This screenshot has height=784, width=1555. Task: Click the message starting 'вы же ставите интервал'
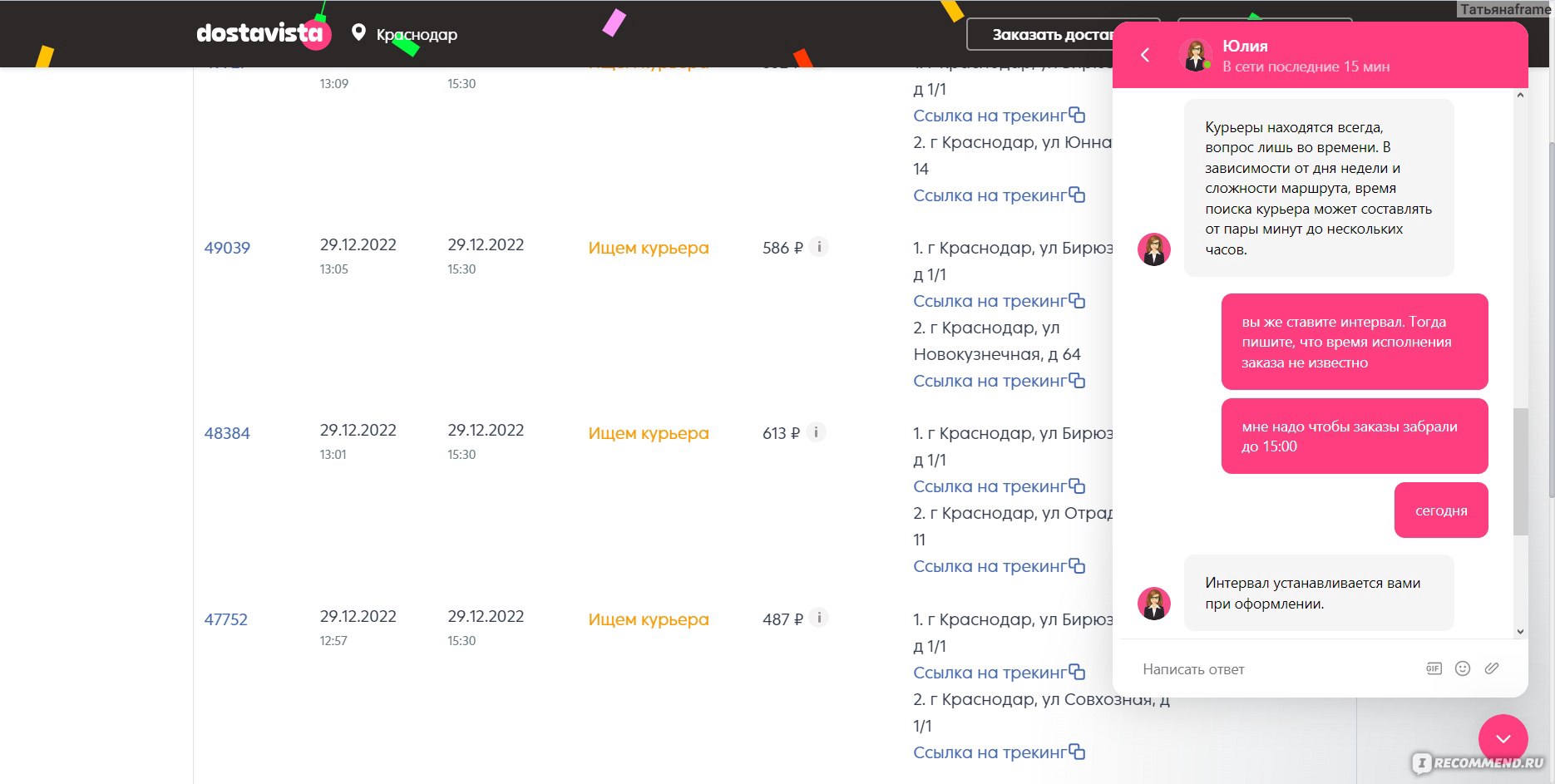(1355, 342)
